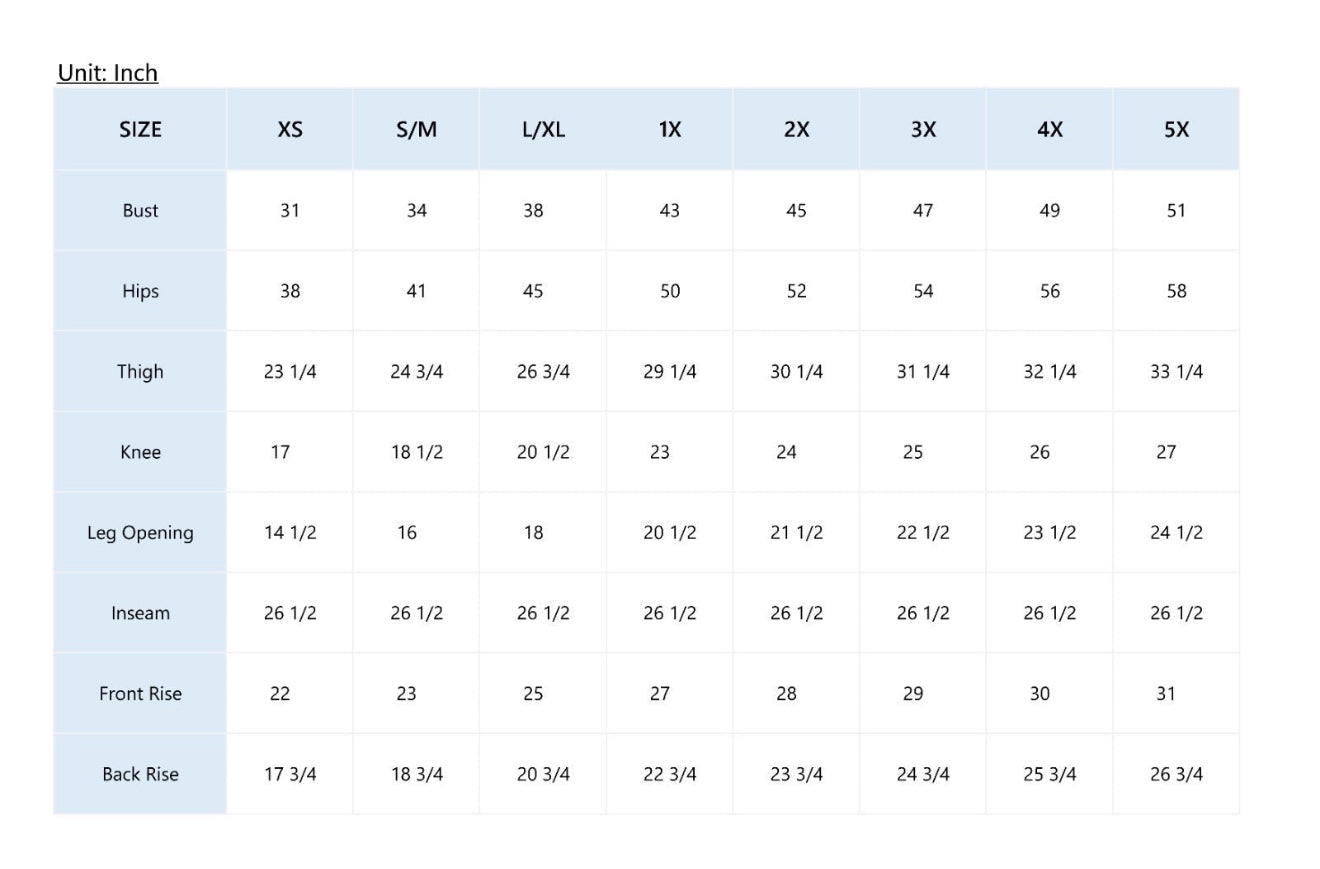Click the Thigh value 24 3/4

coord(416,371)
